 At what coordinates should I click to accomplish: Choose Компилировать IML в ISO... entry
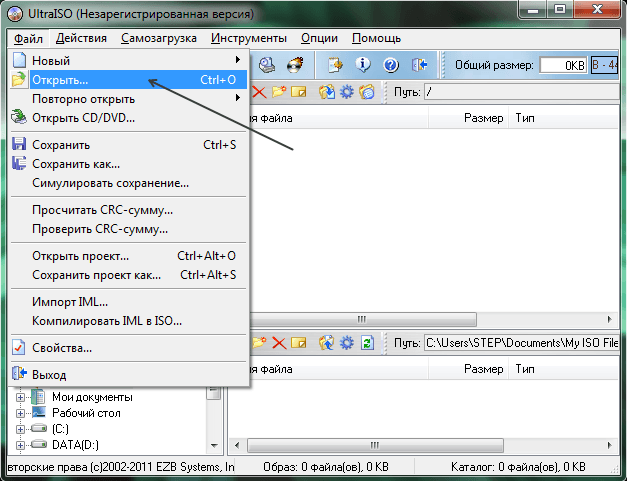click(x=128, y=321)
